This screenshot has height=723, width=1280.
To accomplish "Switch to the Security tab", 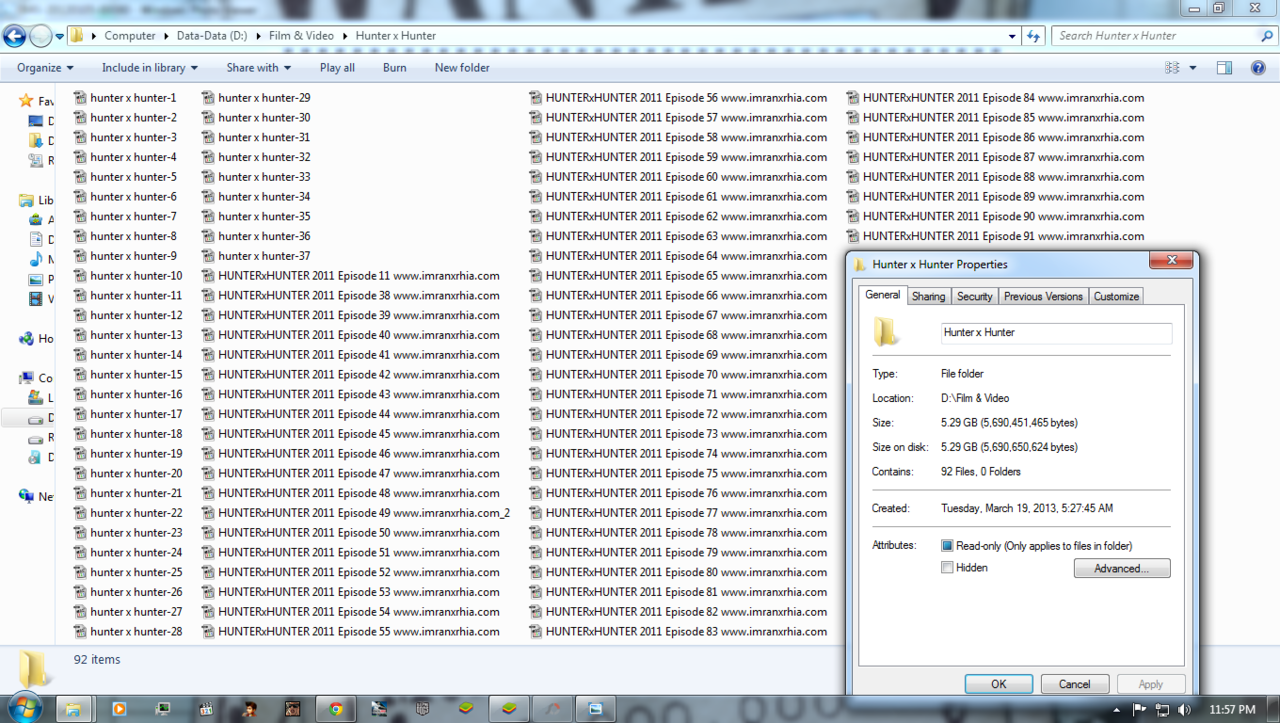I will coord(974,296).
